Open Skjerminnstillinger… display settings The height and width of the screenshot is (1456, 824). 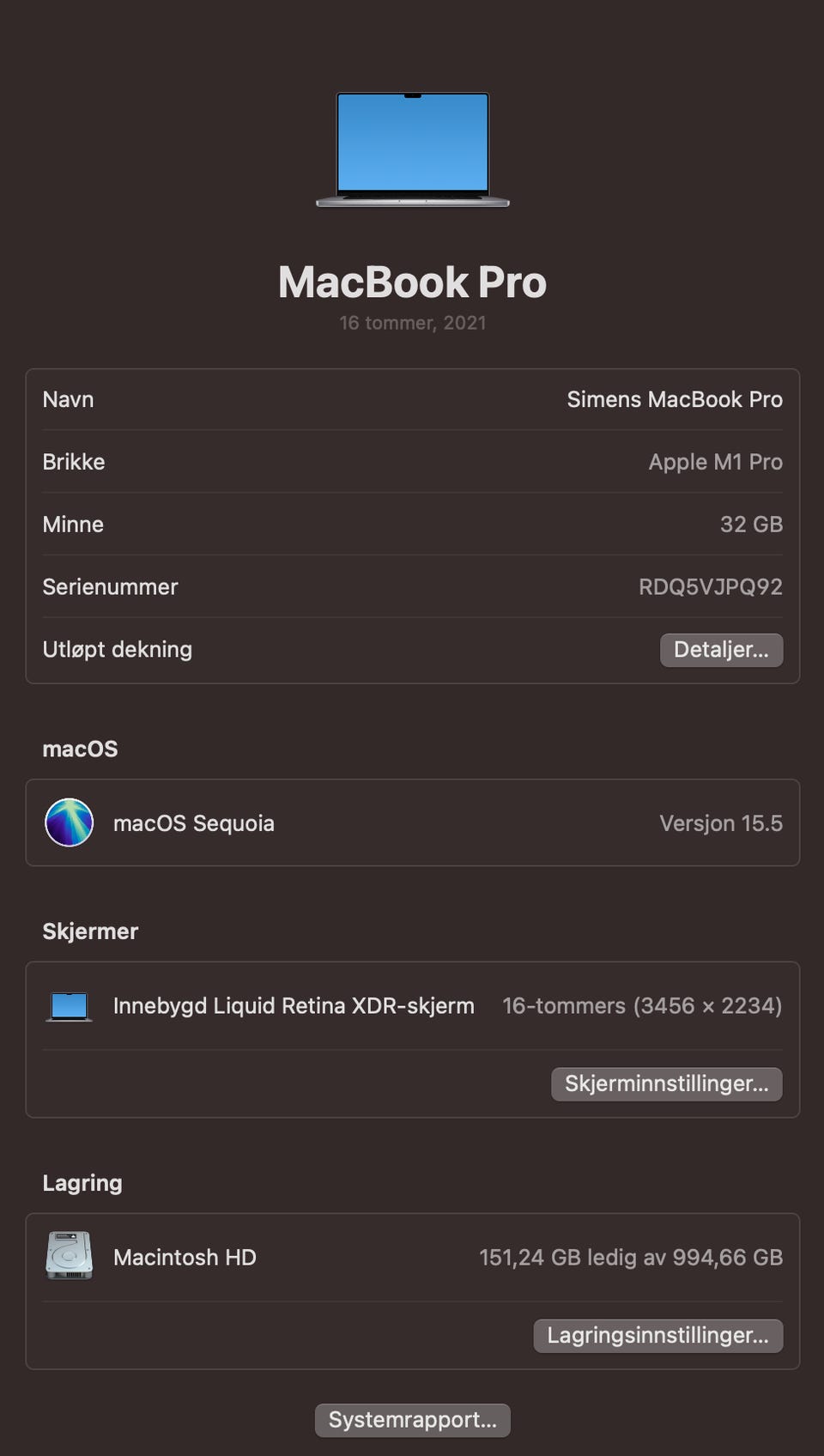667,1083
